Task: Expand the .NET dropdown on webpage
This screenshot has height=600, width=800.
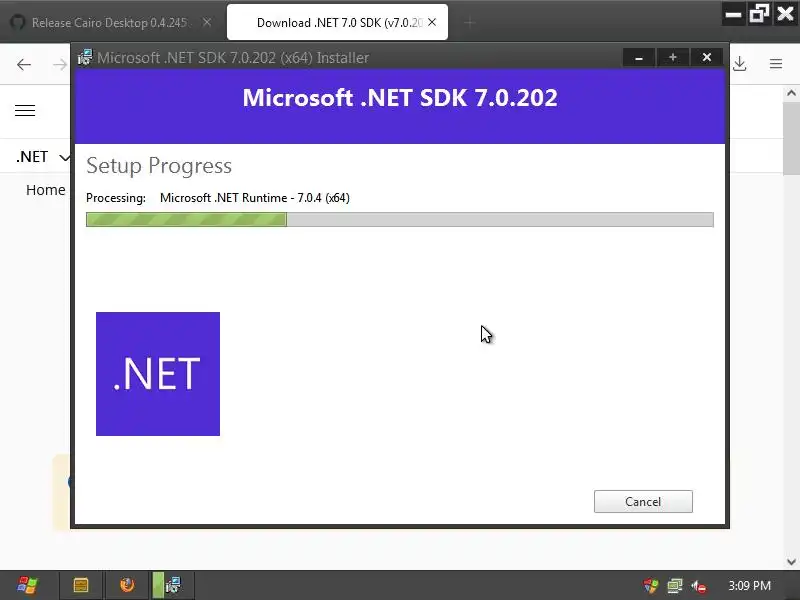Action: tap(43, 157)
